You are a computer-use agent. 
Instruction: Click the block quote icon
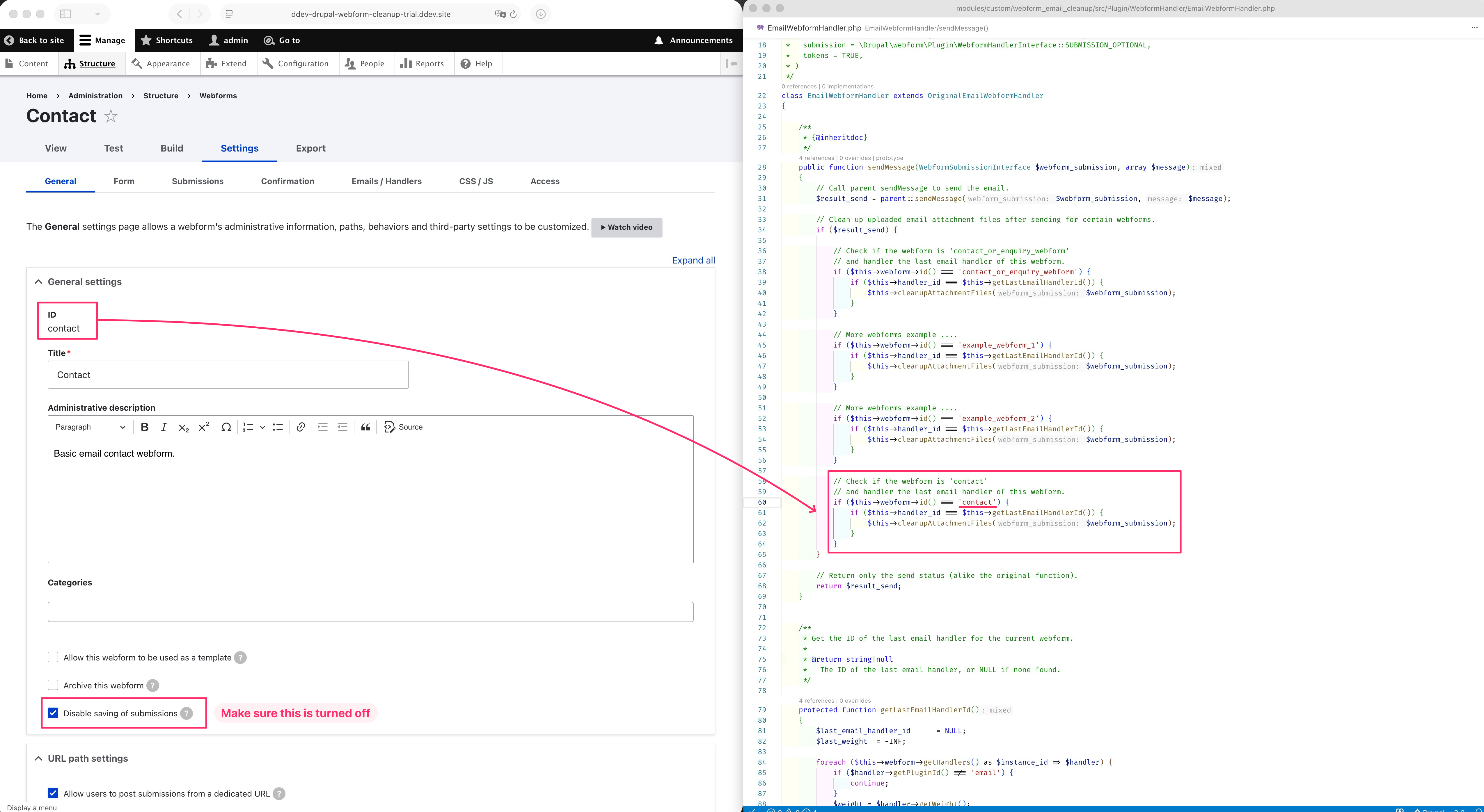tap(365, 427)
